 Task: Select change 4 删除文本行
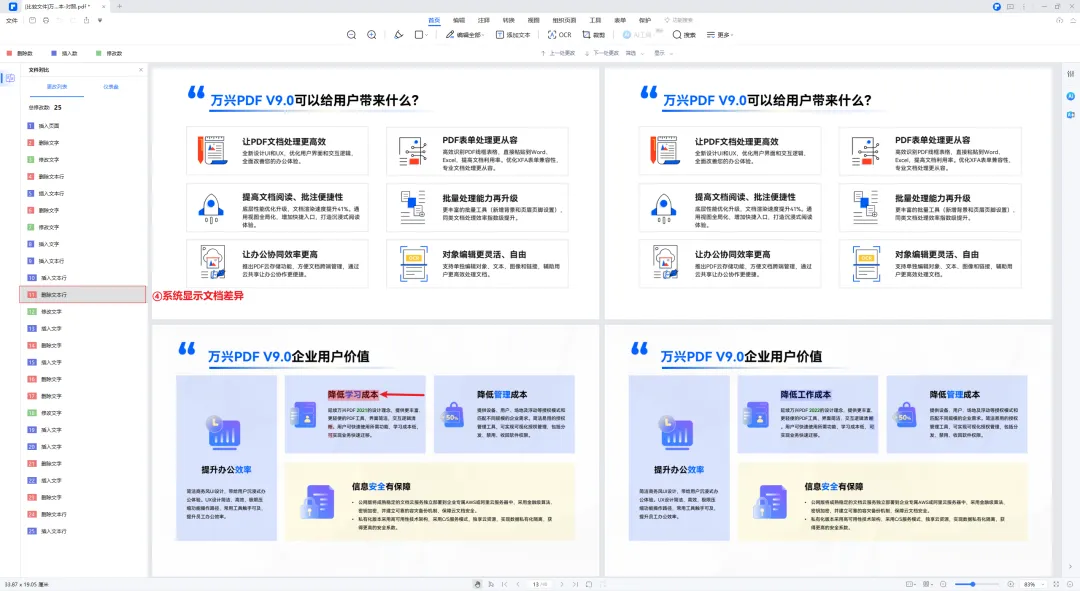click(x=83, y=176)
